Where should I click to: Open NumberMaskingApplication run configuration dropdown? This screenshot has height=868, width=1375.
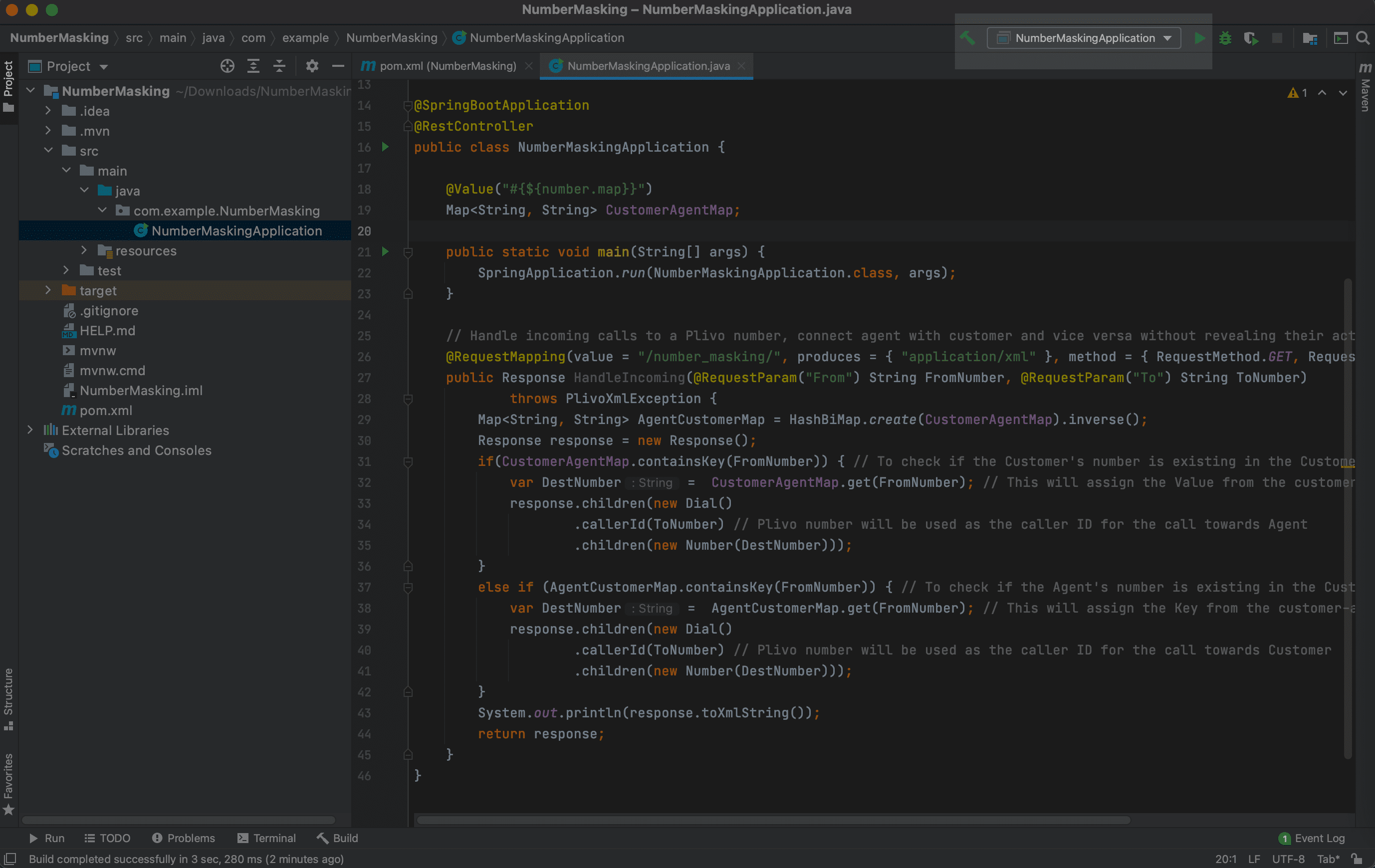tap(1084, 38)
